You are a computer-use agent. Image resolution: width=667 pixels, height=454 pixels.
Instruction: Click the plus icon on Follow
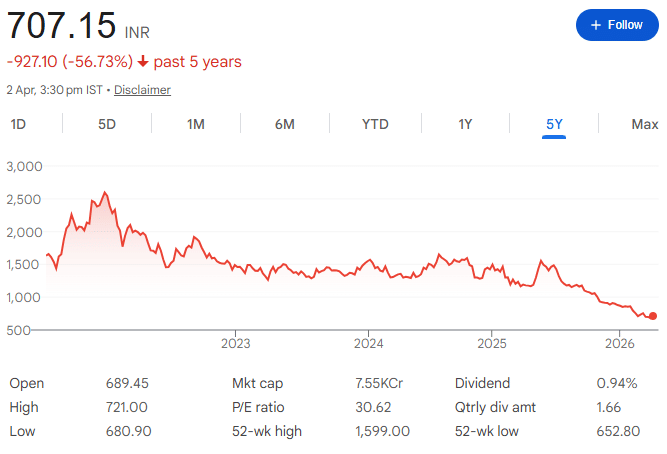tap(596, 24)
